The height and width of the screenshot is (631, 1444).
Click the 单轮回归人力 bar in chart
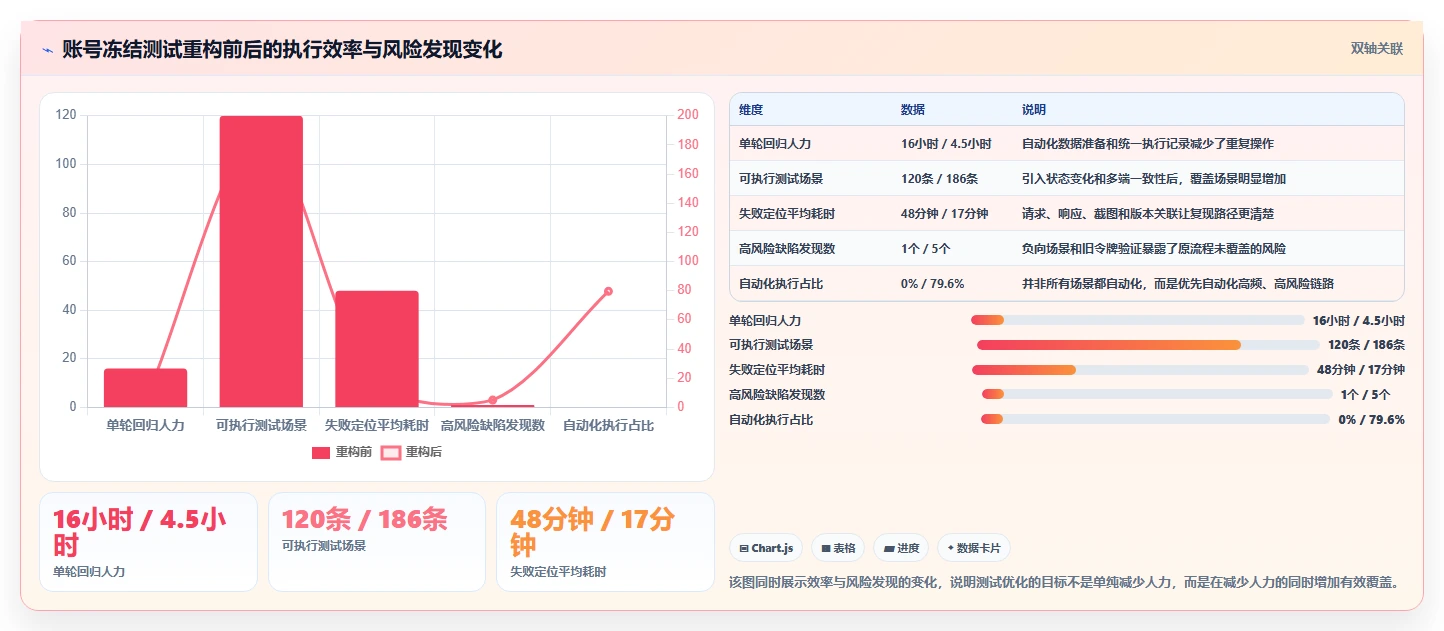pyautogui.click(x=146, y=388)
